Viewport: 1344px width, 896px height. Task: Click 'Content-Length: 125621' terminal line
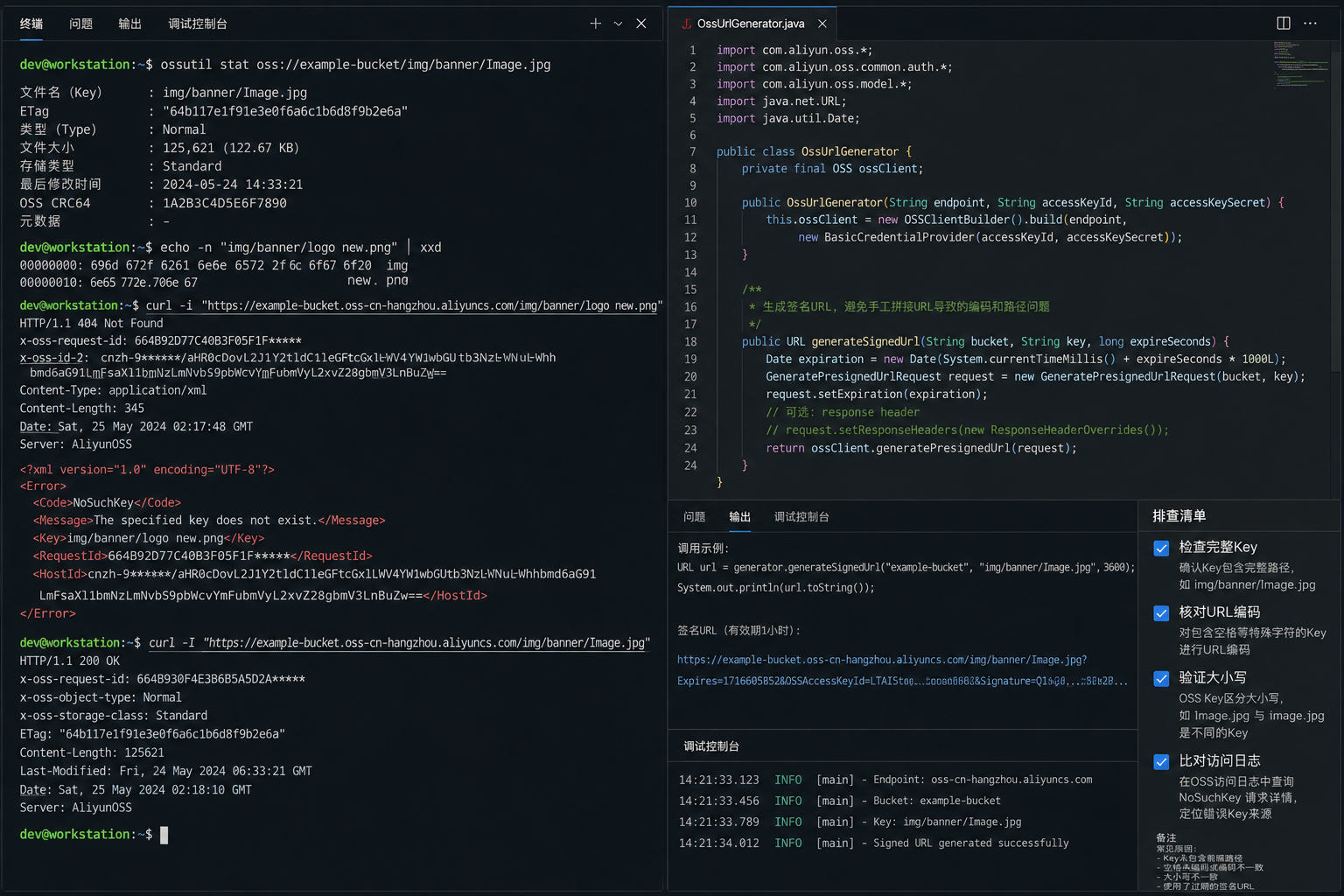point(92,752)
